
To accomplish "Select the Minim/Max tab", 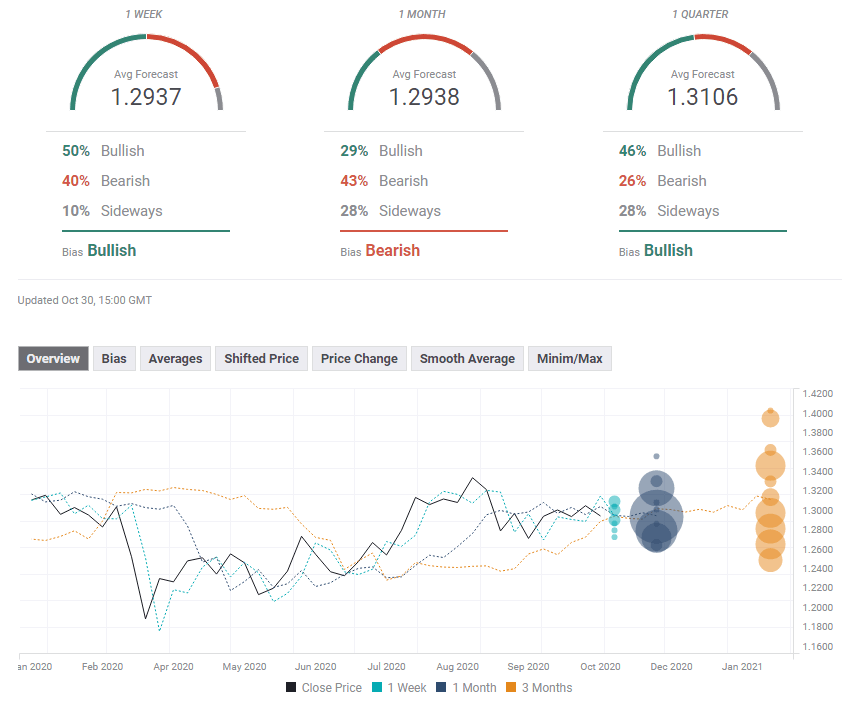I will 569,359.
